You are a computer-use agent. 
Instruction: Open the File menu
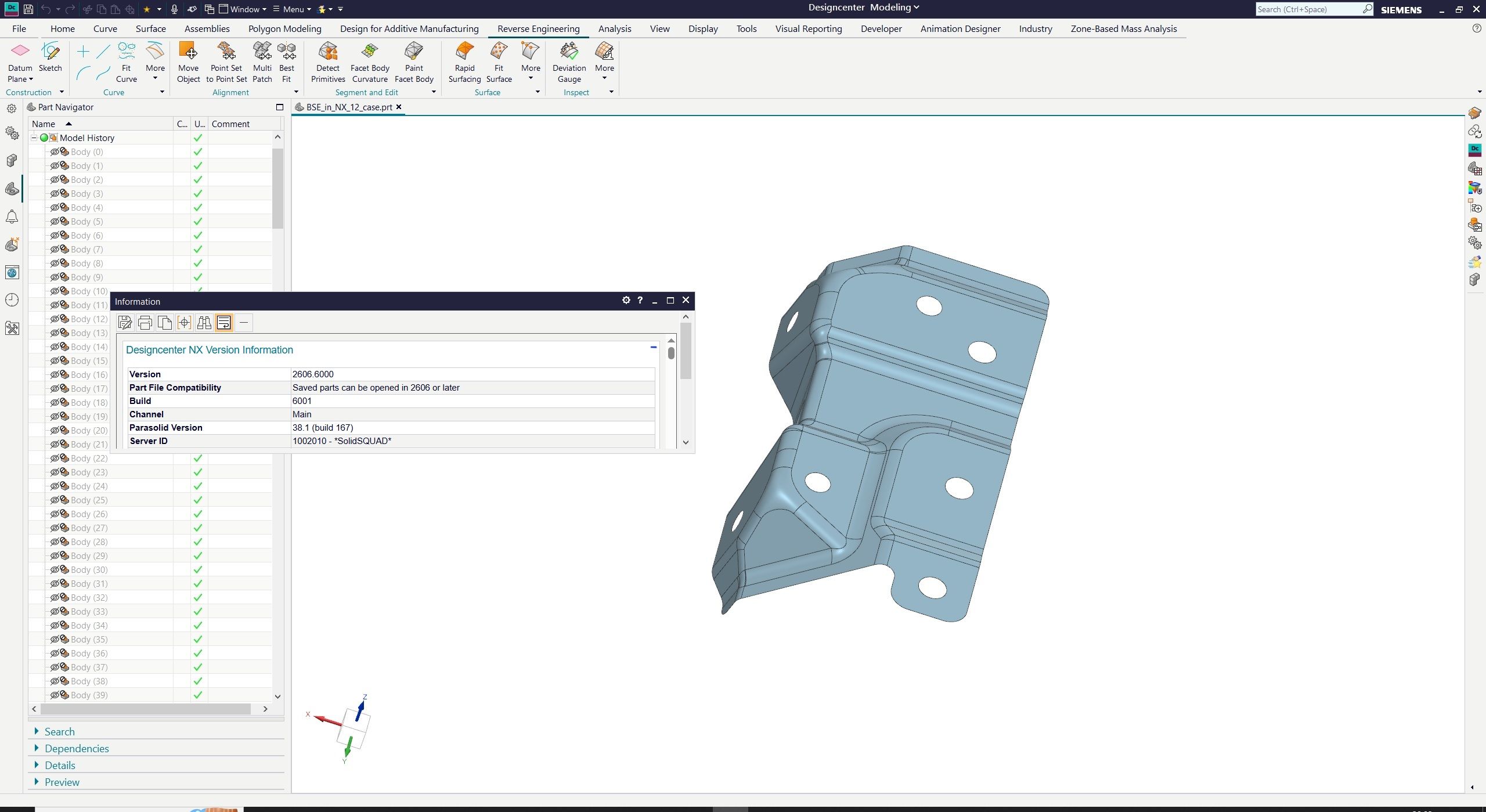point(19,28)
